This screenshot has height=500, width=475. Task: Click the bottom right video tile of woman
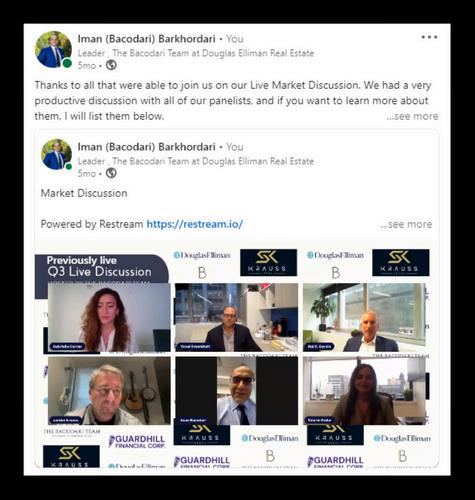[364, 391]
